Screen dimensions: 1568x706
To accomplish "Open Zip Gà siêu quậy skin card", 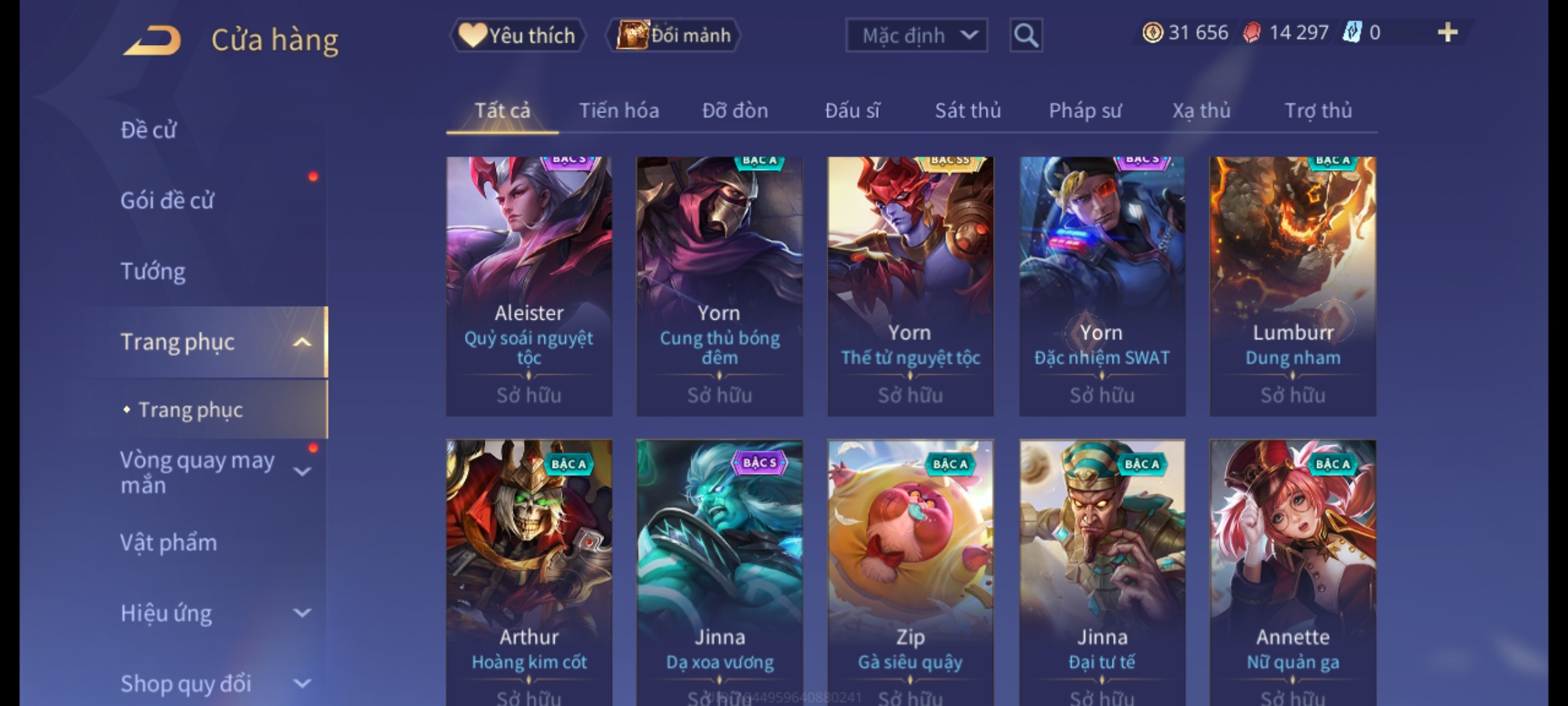I will click(910, 573).
